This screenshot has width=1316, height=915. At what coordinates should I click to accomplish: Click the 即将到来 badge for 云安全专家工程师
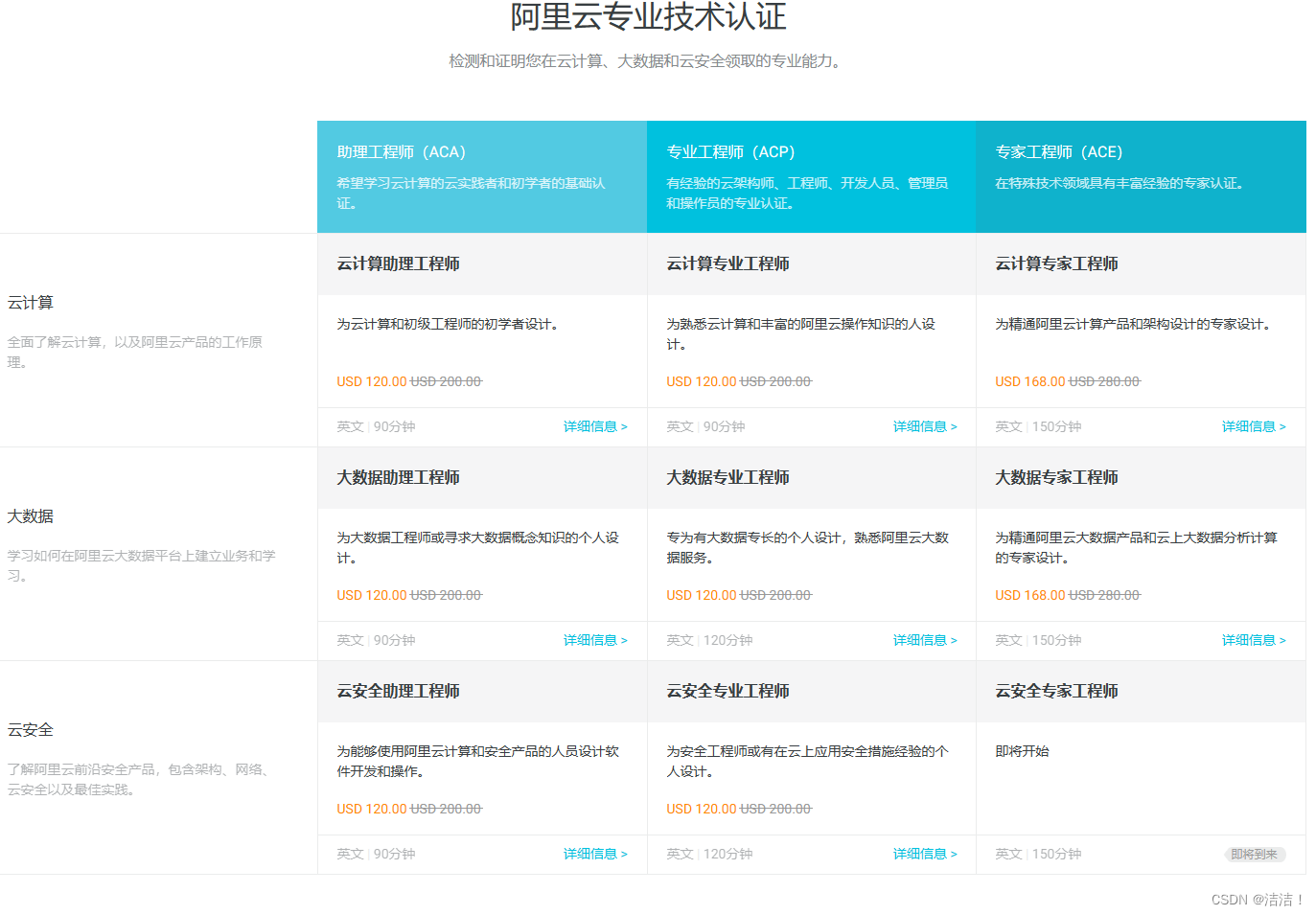[1255, 854]
